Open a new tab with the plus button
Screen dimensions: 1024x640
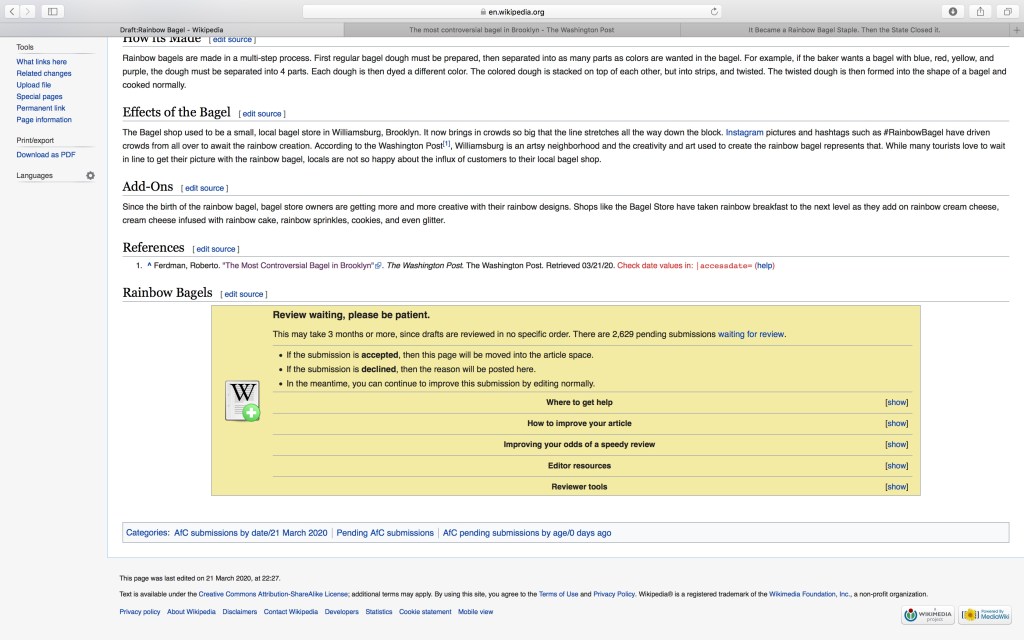[1016, 30]
